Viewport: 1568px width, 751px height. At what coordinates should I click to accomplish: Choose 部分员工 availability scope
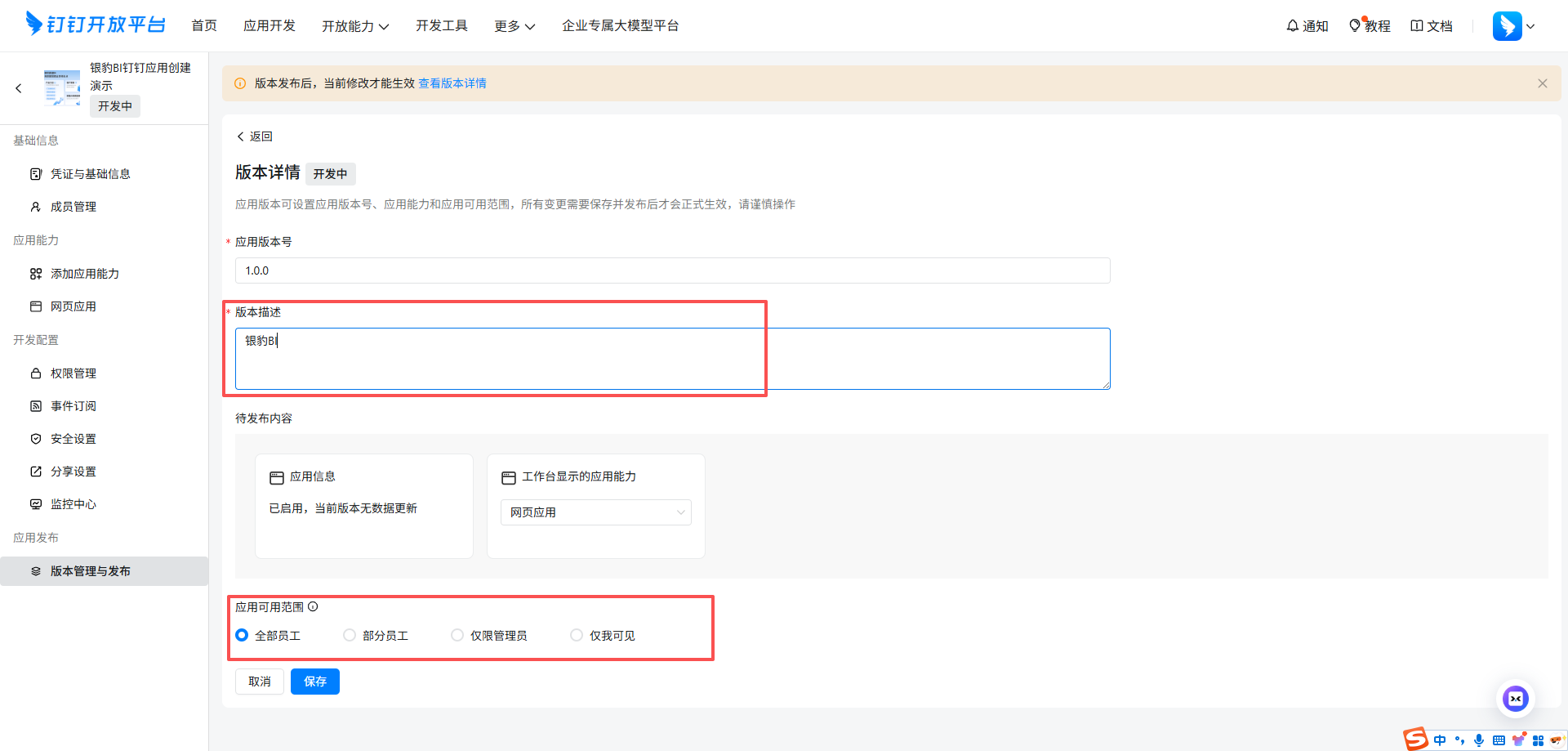click(350, 635)
